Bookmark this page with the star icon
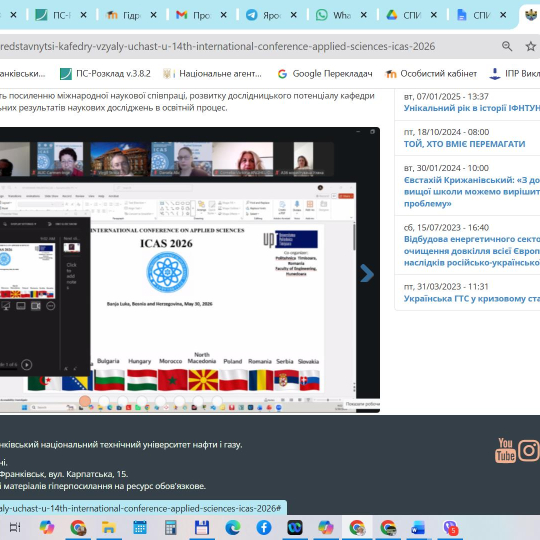 tap(531, 46)
